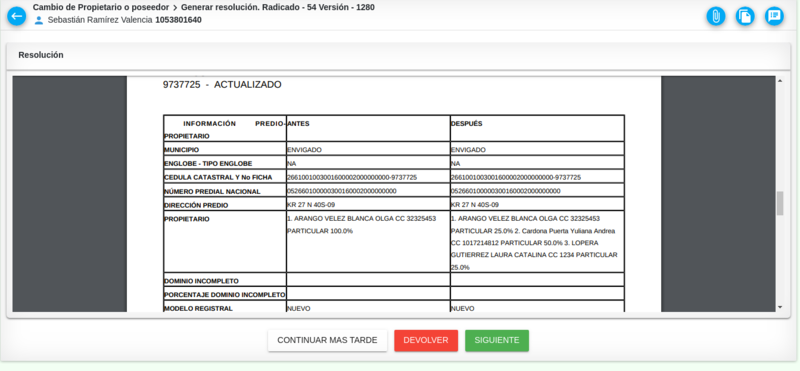Click 'NUEVO' in the DESPUÉS column
This screenshot has height=371, width=800.
[x=462, y=309]
